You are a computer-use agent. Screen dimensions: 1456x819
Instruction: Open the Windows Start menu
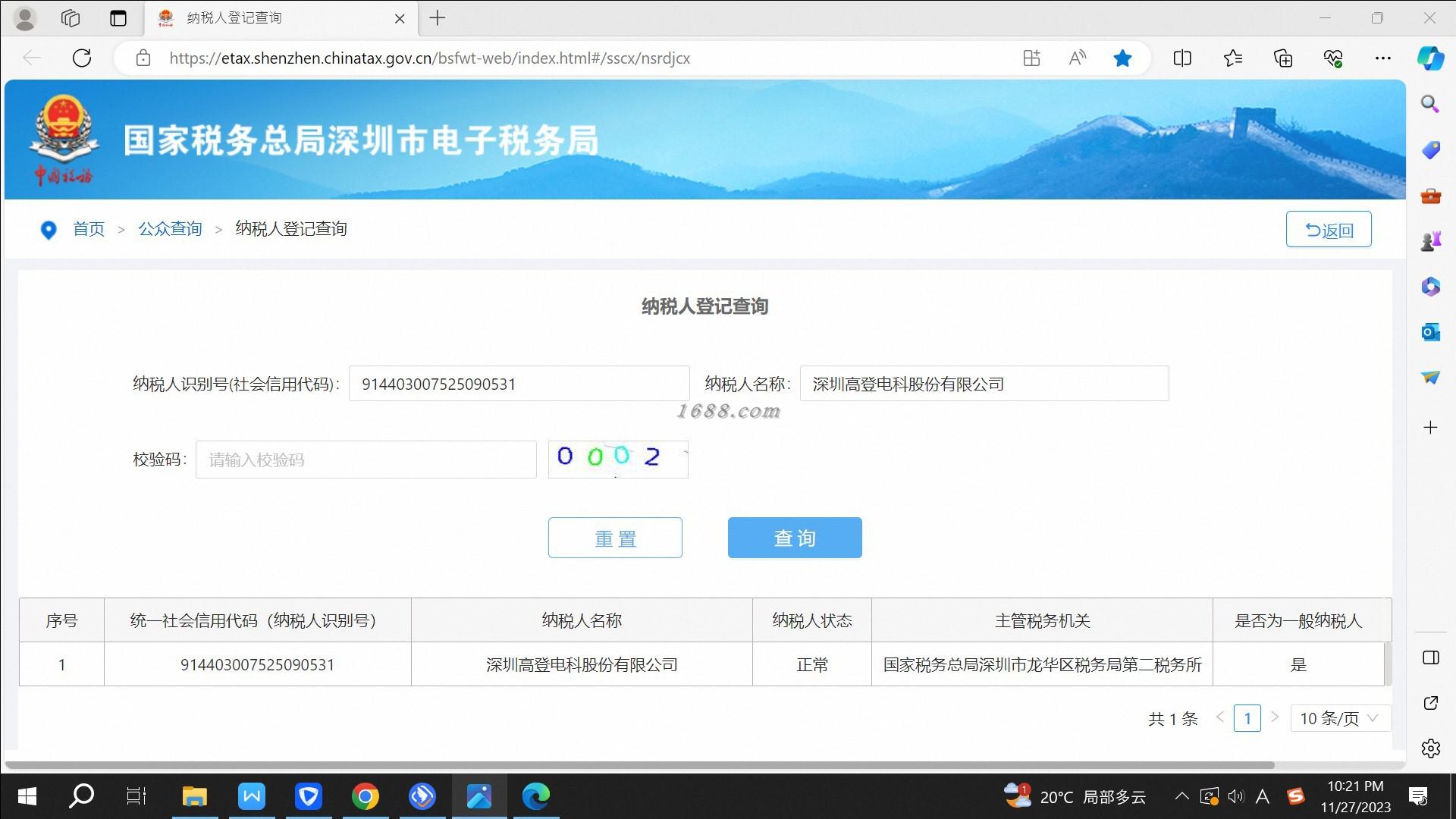(27, 796)
